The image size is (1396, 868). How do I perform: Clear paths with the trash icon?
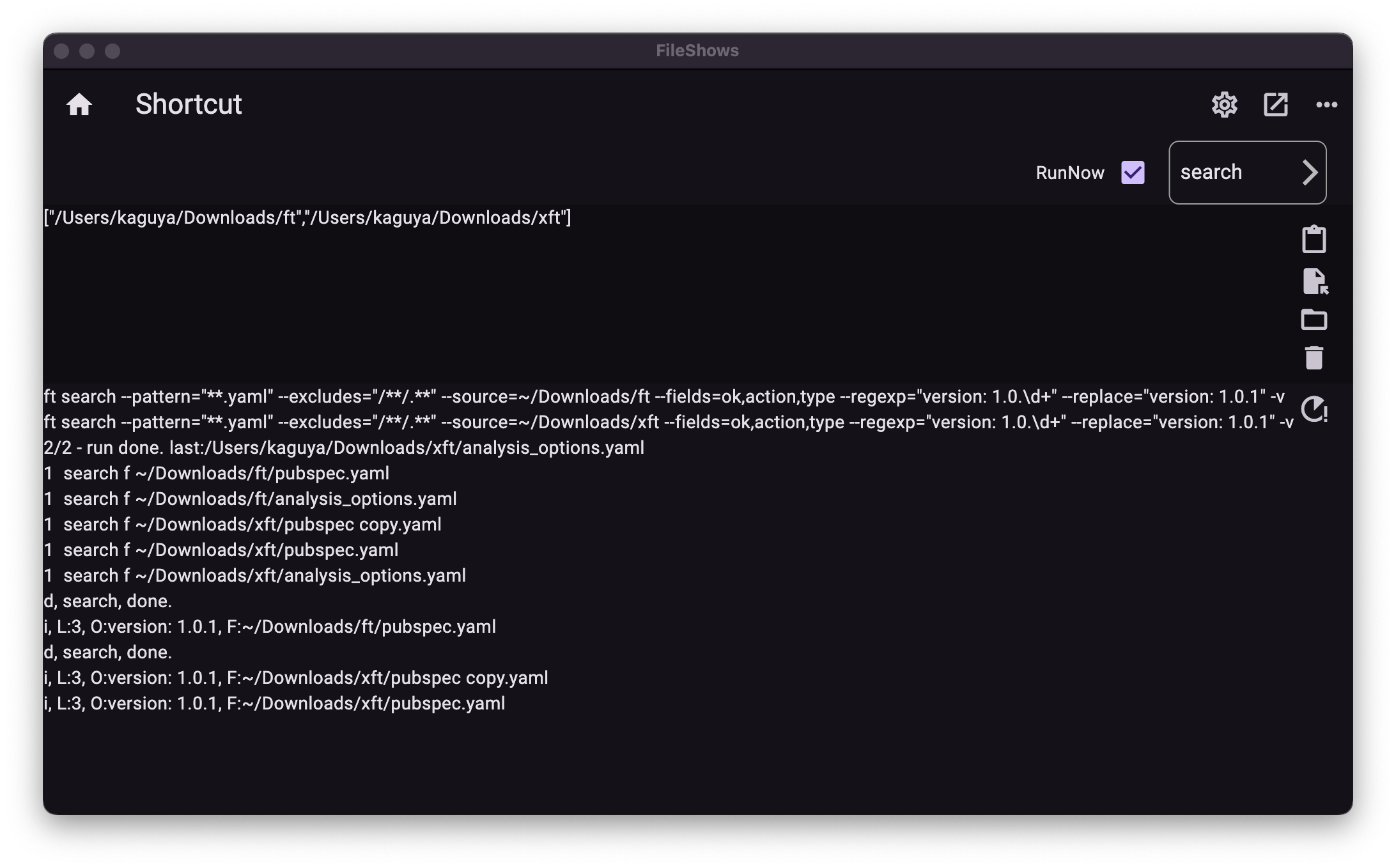[x=1314, y=358]
